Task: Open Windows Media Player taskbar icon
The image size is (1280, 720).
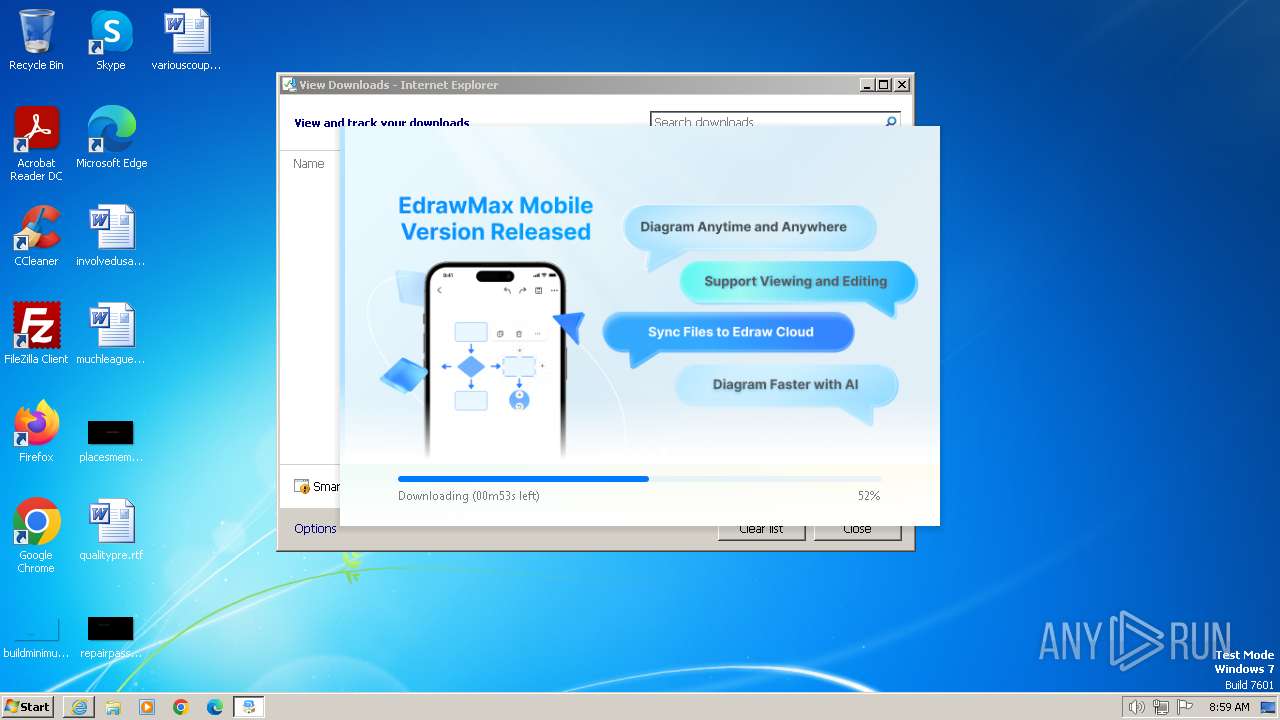Action: coord(147,707)
